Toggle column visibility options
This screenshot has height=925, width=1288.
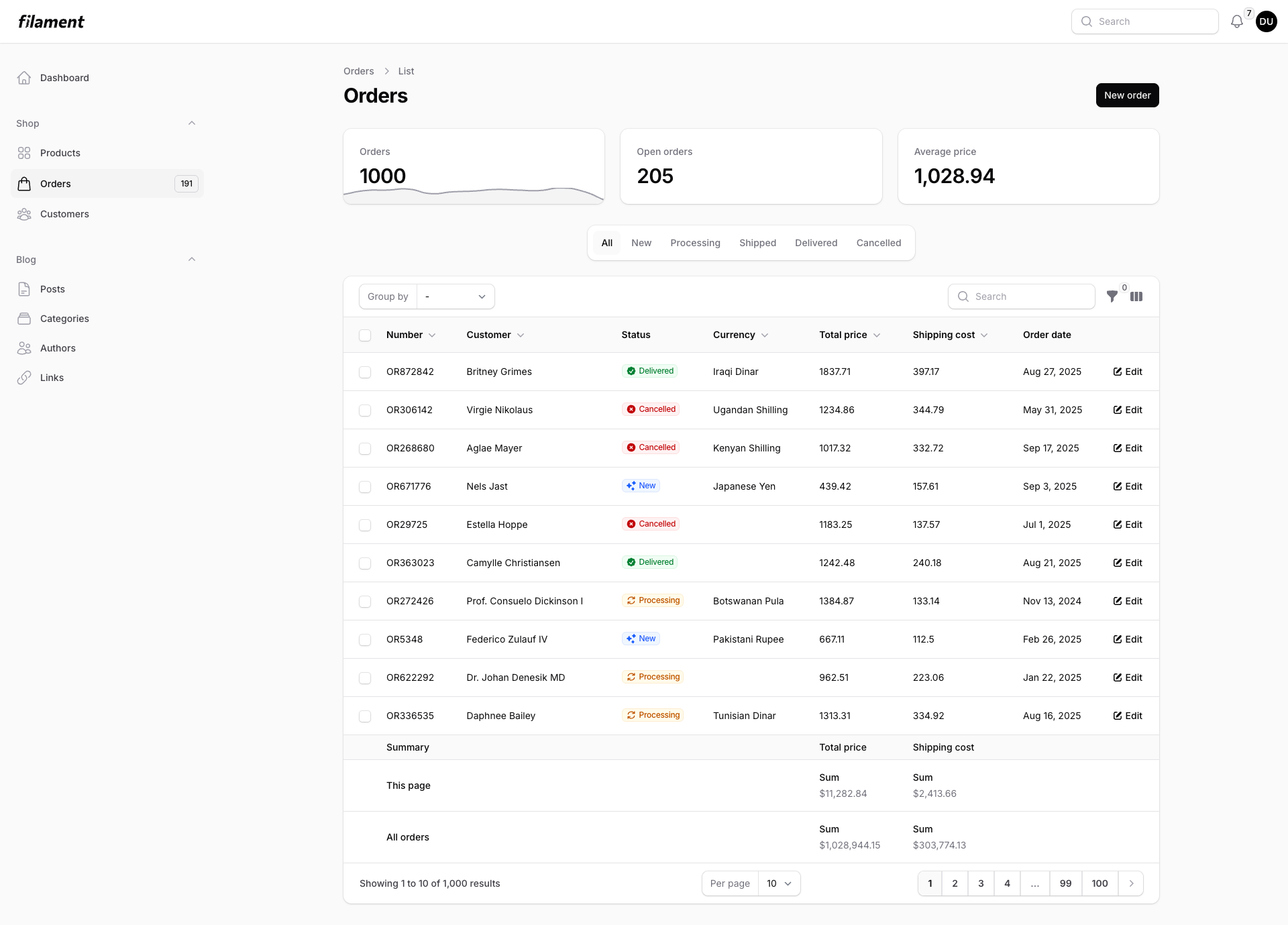tap(1136, 296)
